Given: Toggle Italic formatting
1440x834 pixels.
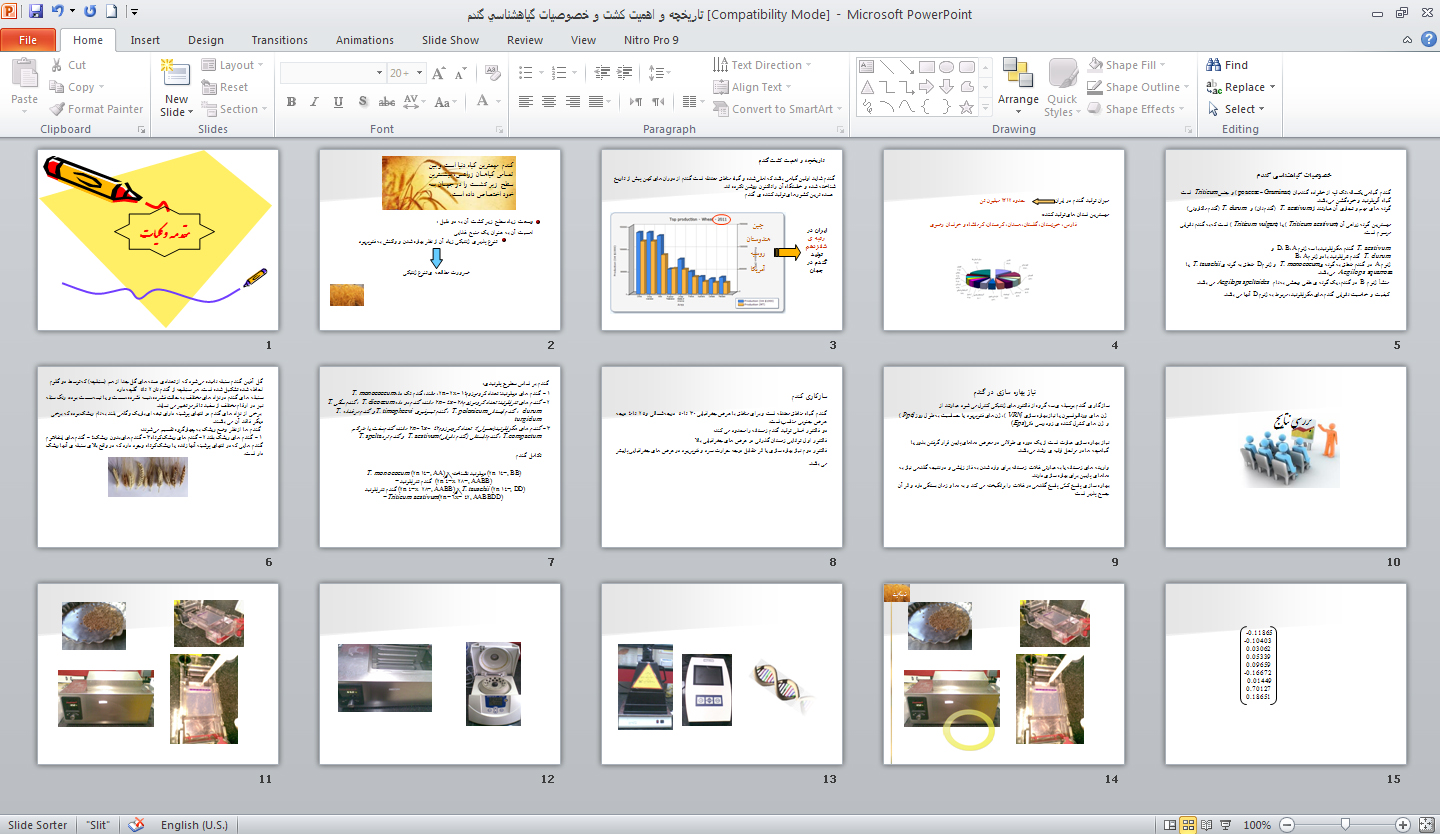Looking at the screenshot, I should 315,102.
